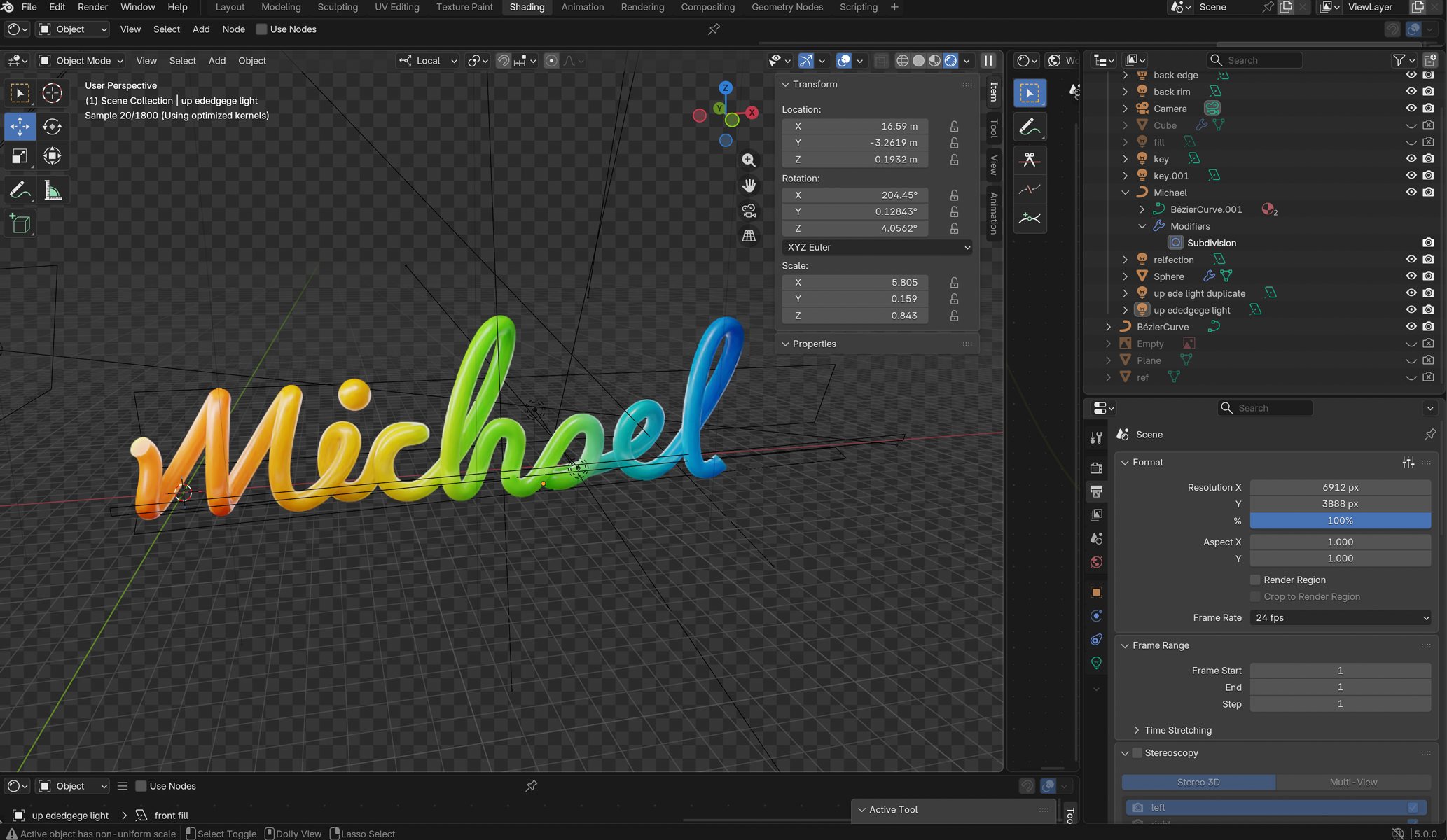Viewport: 1447px width, 840px height.
Task: Switch to the Geometry Nodes workspace tab
Action: coord(787,7)
